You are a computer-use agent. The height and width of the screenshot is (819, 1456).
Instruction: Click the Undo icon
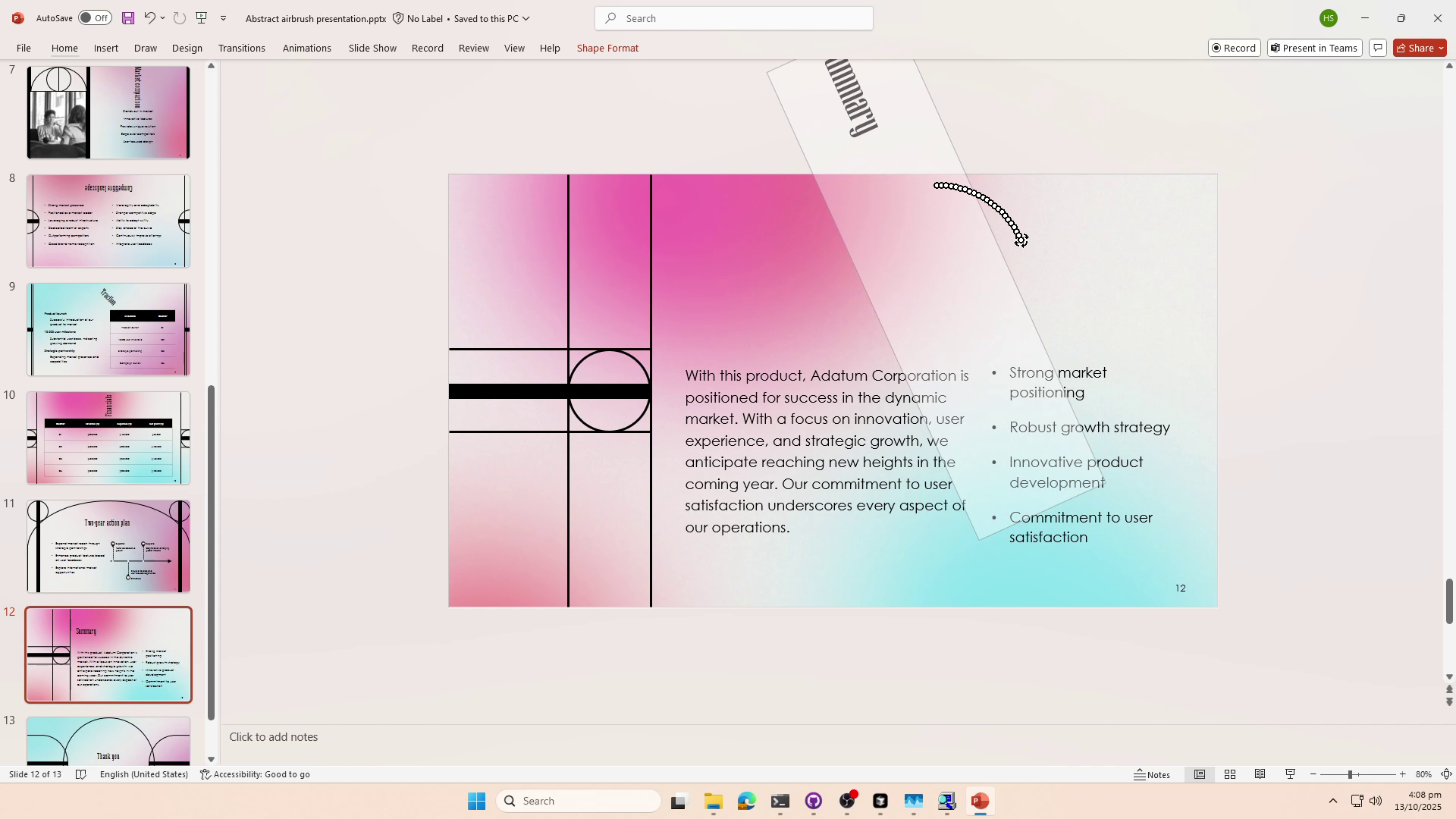[x=149, y=17]
